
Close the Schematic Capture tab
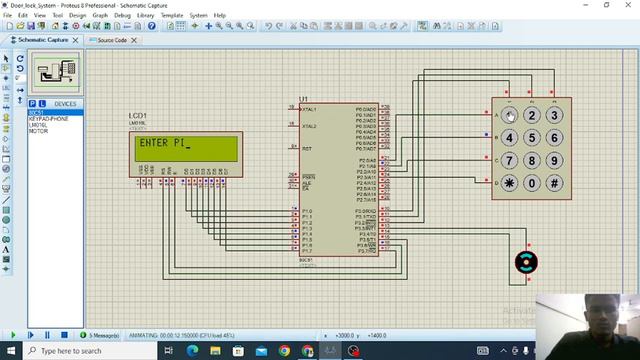point(76,40)
